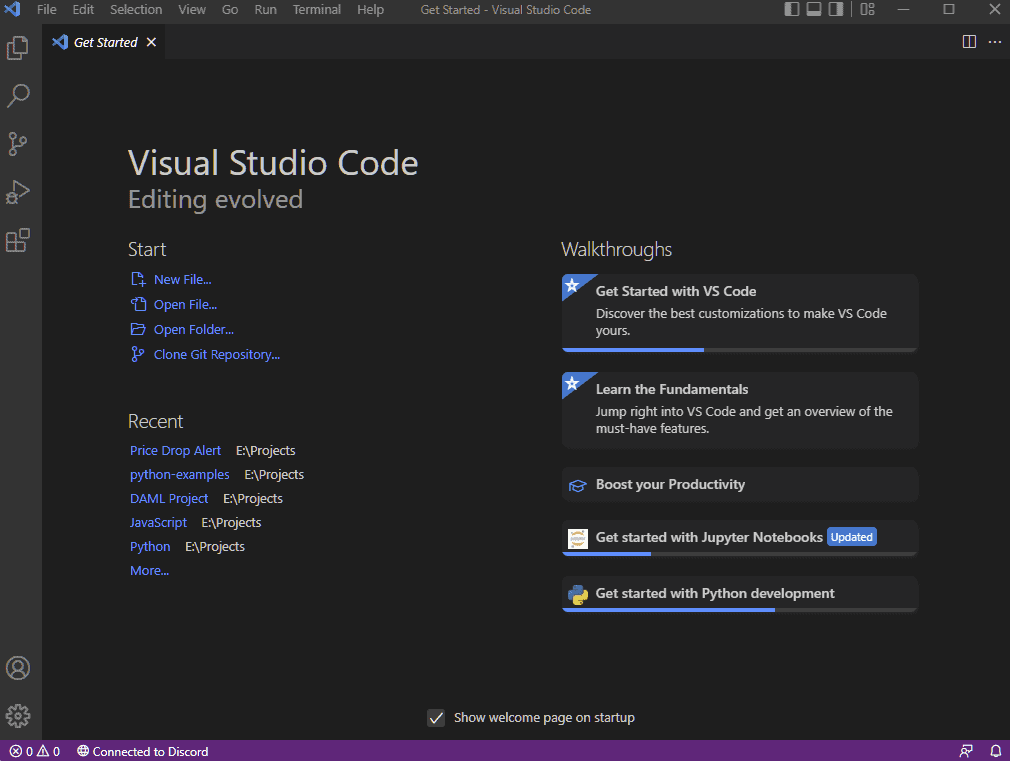This screenshot has height=761, width=1010.
Task: Click E:\Projects path next to Price Drop Alert
Action: 265,450
